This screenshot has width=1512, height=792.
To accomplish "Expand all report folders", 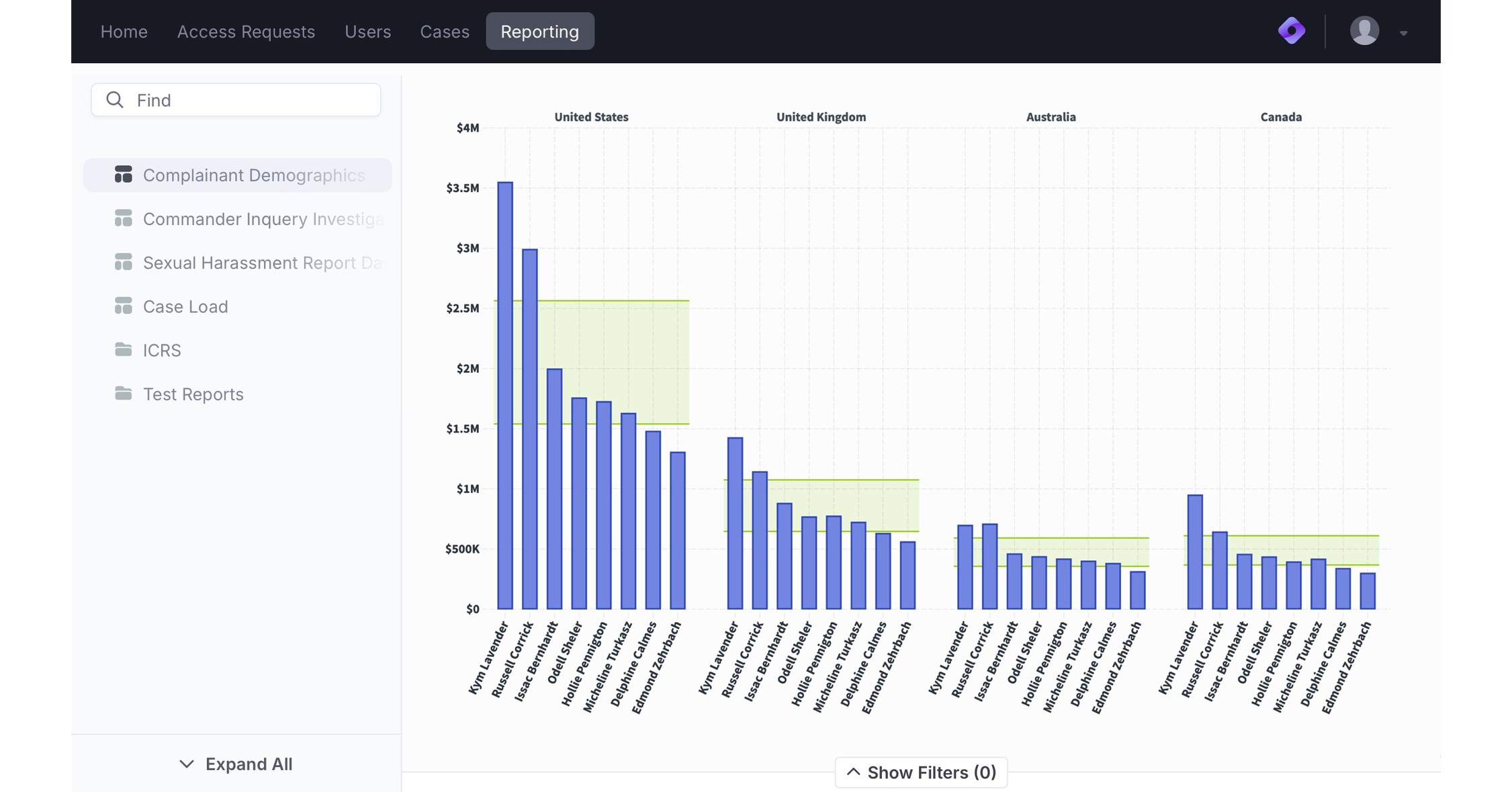I will pos(236,764).
